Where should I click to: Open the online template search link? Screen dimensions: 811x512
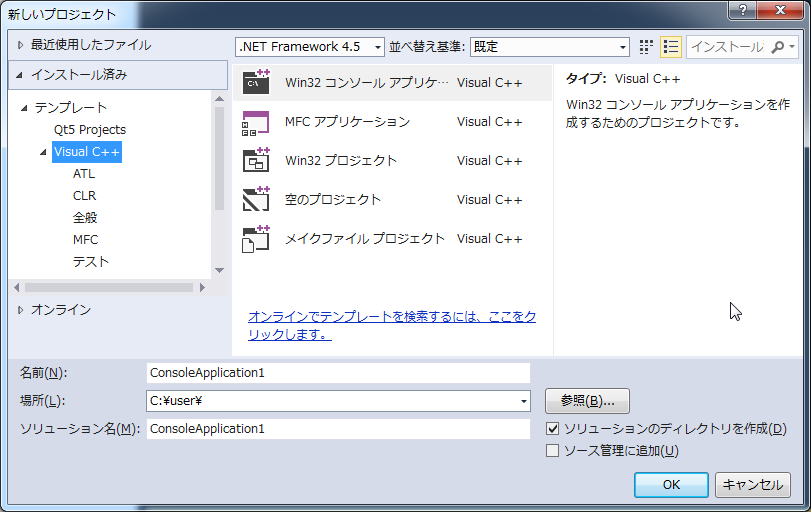coord(392,325)
